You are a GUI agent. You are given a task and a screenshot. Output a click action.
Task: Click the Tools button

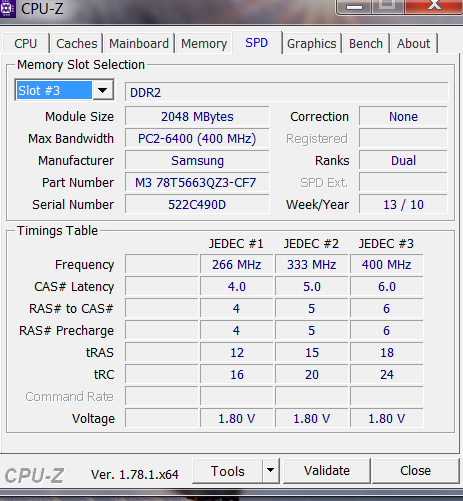[x=228, y=471]
